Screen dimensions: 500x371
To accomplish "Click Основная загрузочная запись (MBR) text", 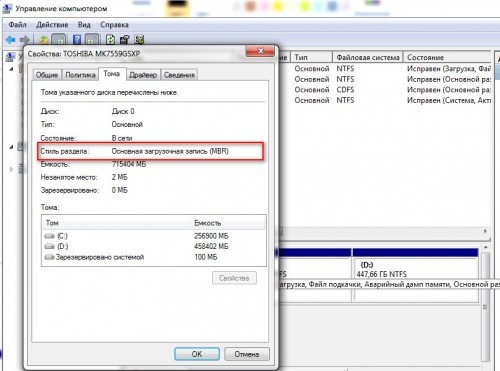I will point(170,151).
